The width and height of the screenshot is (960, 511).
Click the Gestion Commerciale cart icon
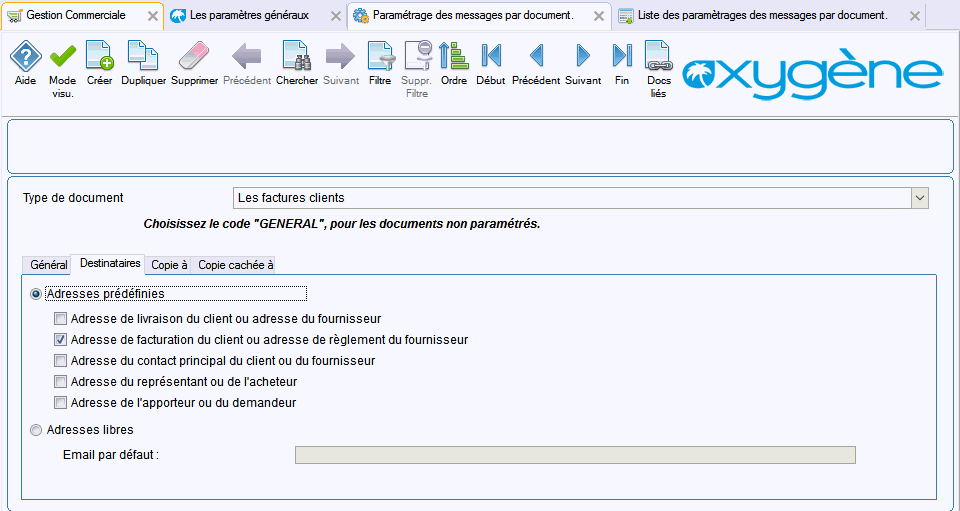tap(14, 16)
